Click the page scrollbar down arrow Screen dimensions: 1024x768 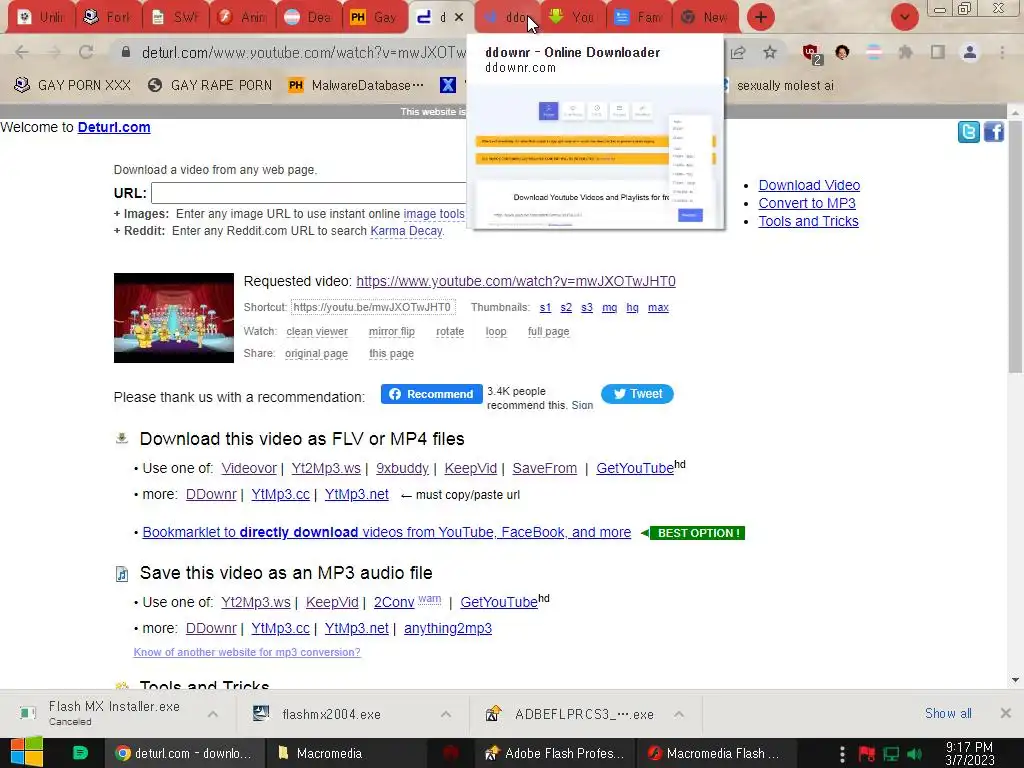[x=1015, y=680]
